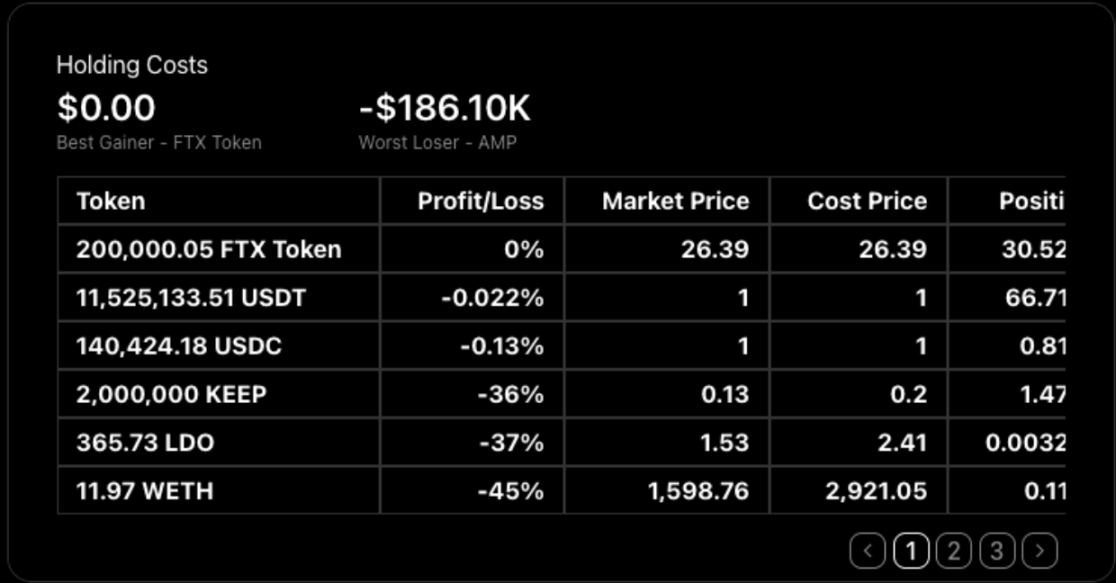
Task: Click the Cost Price column header
Action: 866,201
